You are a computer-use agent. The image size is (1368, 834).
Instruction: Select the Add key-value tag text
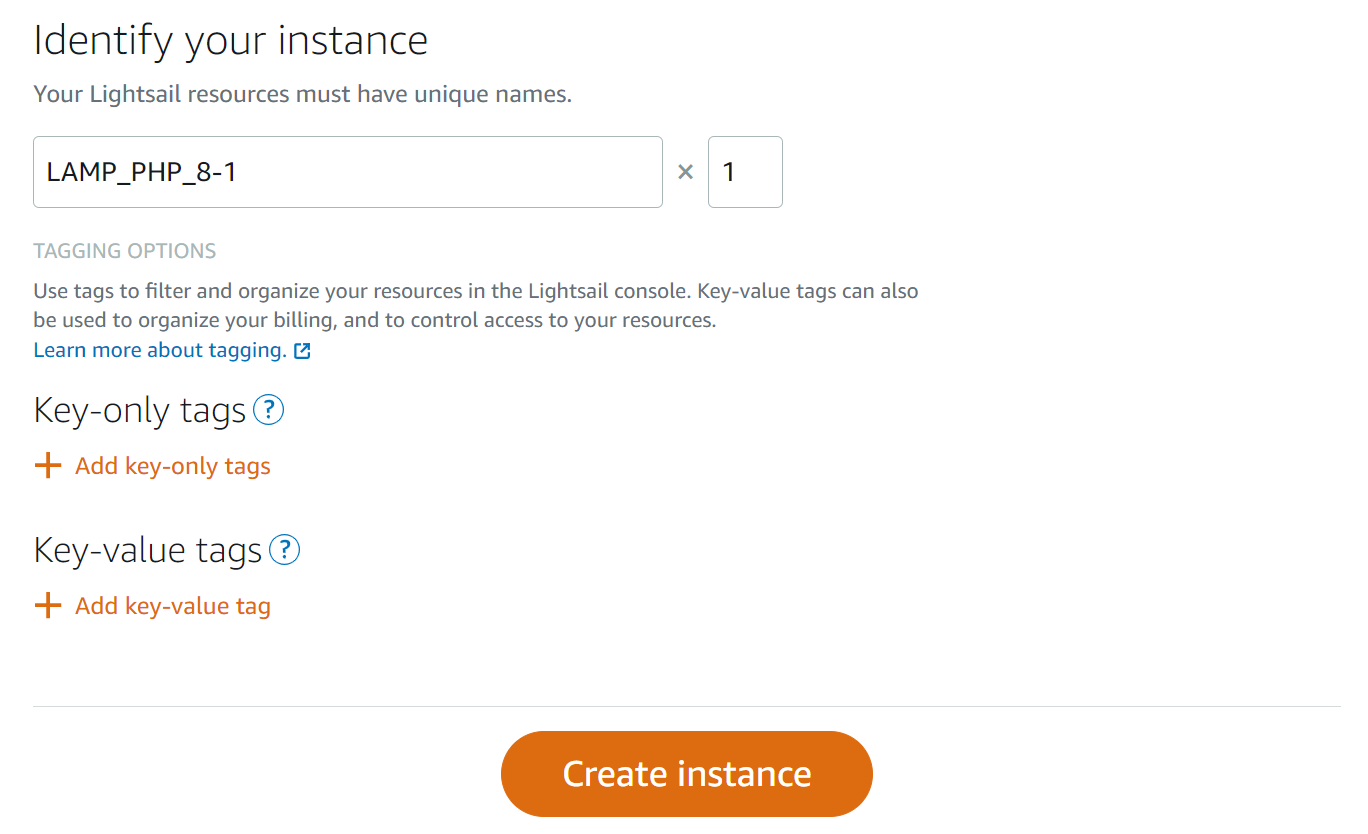[173, 606]
